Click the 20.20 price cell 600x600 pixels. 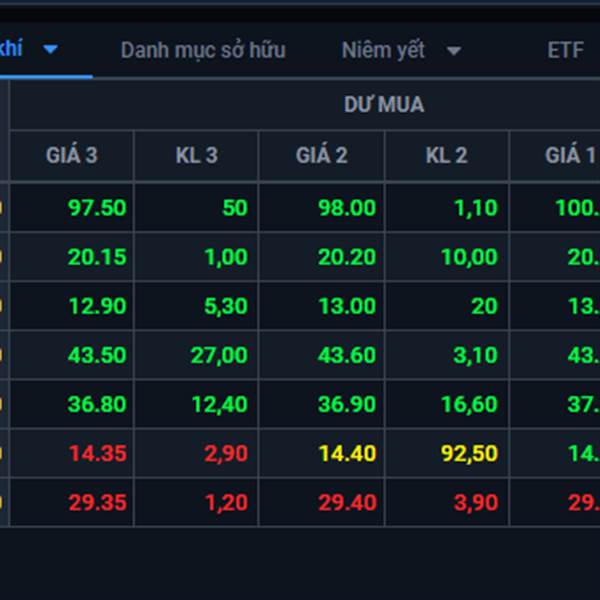(x=322, y=256)
